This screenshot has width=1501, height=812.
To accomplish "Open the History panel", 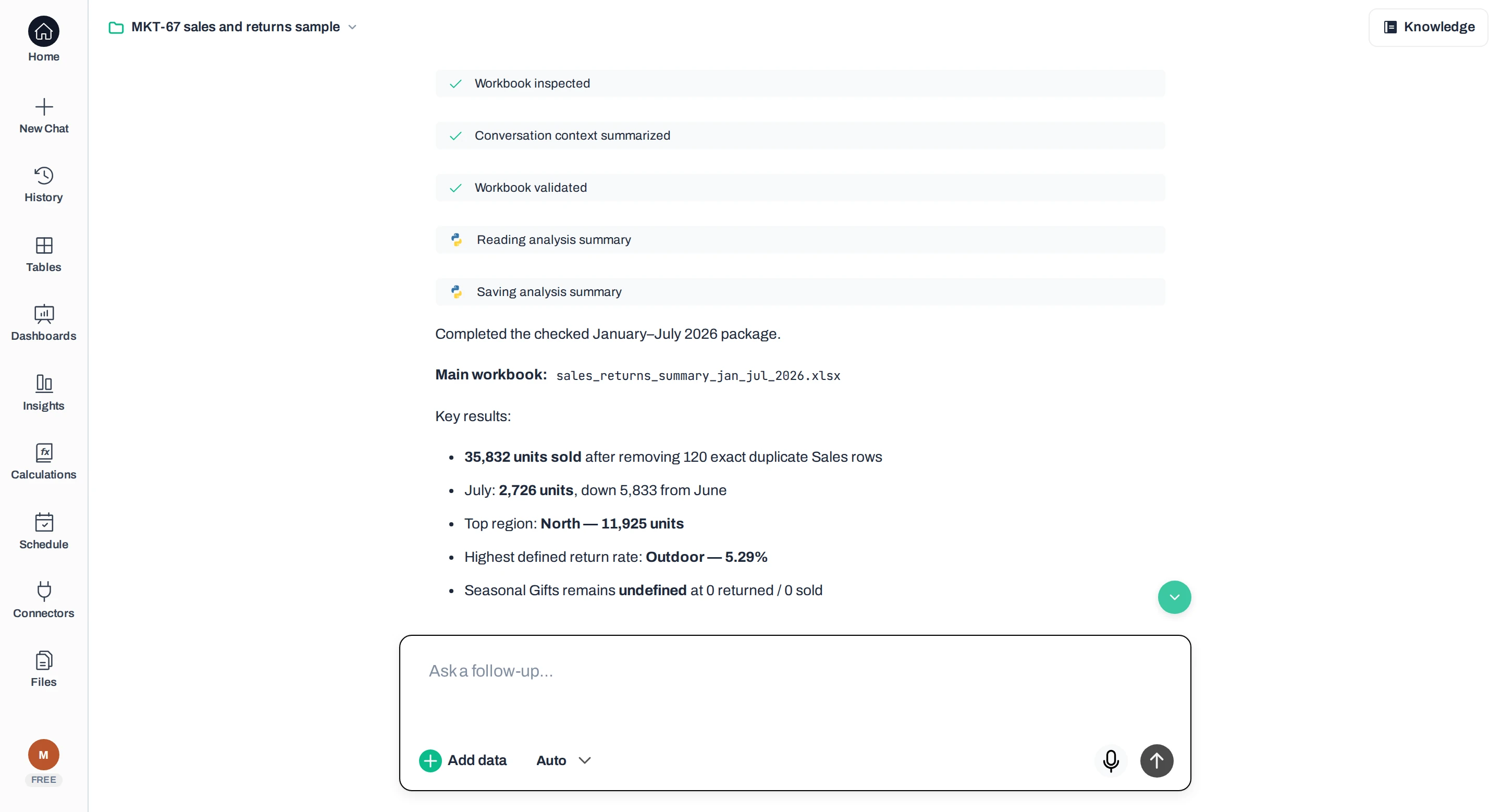I will [44, 184].
